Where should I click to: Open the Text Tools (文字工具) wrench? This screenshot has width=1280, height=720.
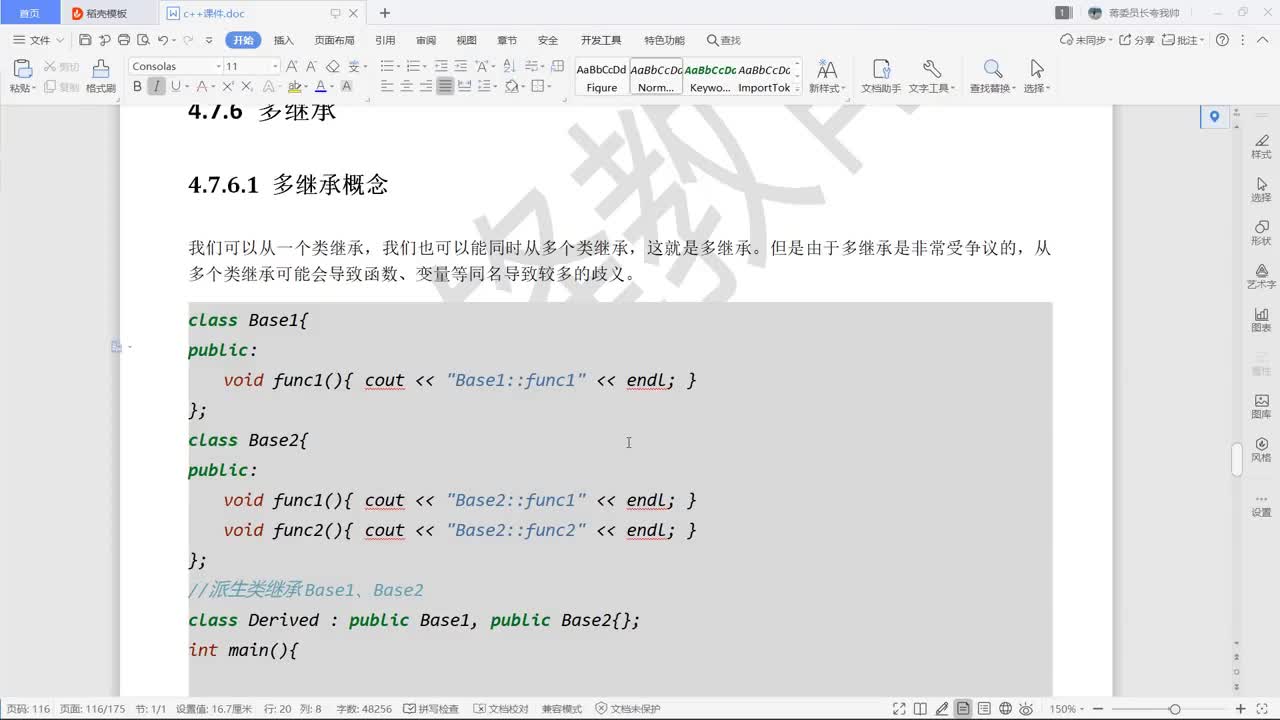[931, 69]
